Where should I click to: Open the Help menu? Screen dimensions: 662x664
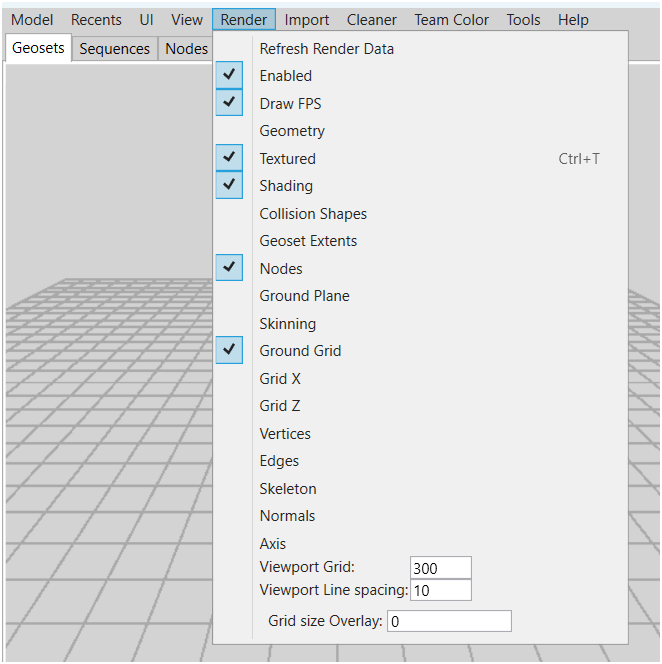pyautogui.click(x=573, y=20)
